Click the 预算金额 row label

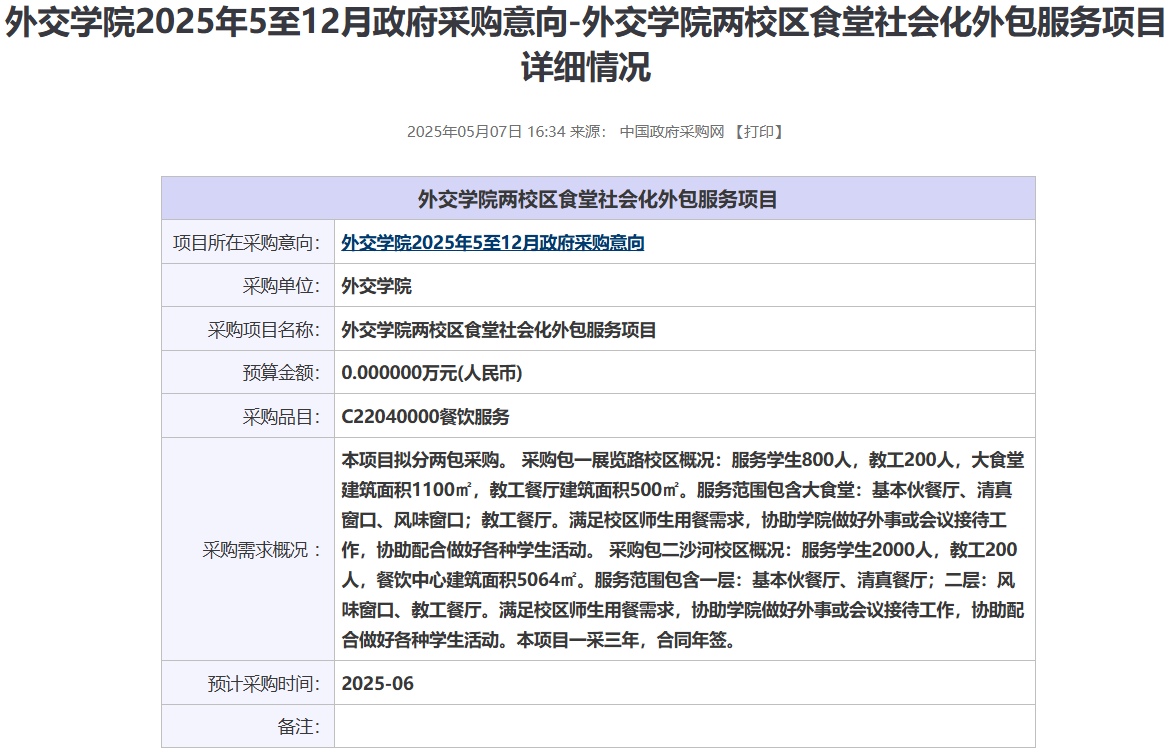coord(281,373)
